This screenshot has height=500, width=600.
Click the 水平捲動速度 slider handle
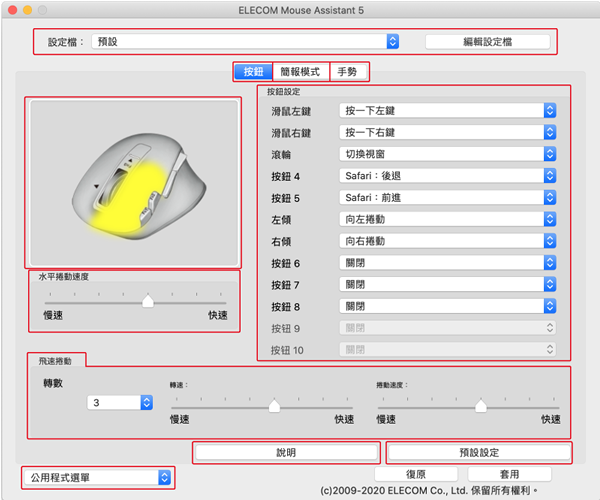(x=148, y=301)
